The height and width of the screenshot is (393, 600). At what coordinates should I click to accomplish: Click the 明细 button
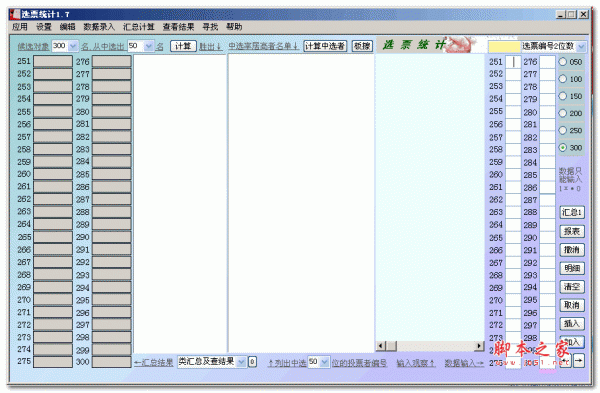[x=572, y=268]
